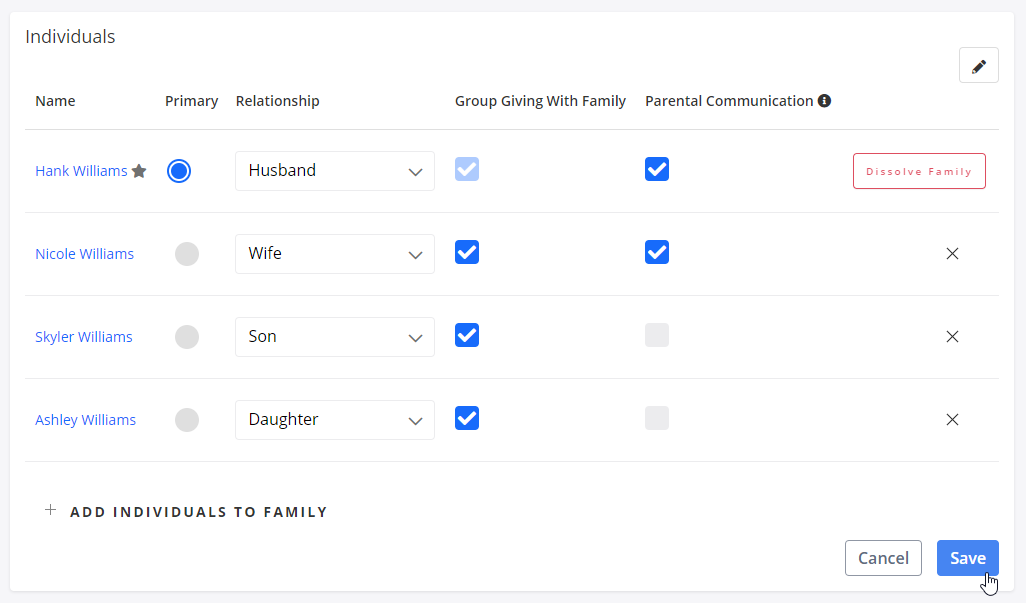
Task: Click the Dissolve Family button
Action: point(918,170)
